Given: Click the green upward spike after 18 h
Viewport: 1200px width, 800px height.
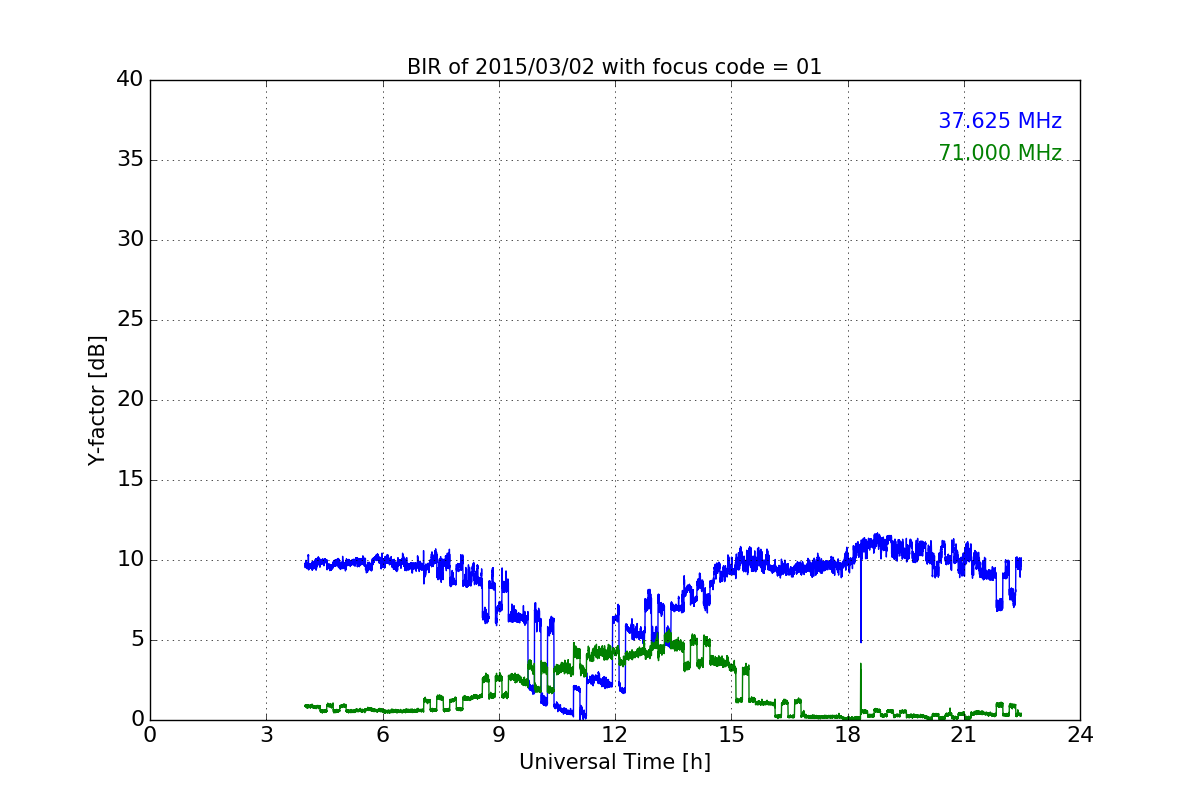Looking at the screenshot, I should (x=860, y=690).
